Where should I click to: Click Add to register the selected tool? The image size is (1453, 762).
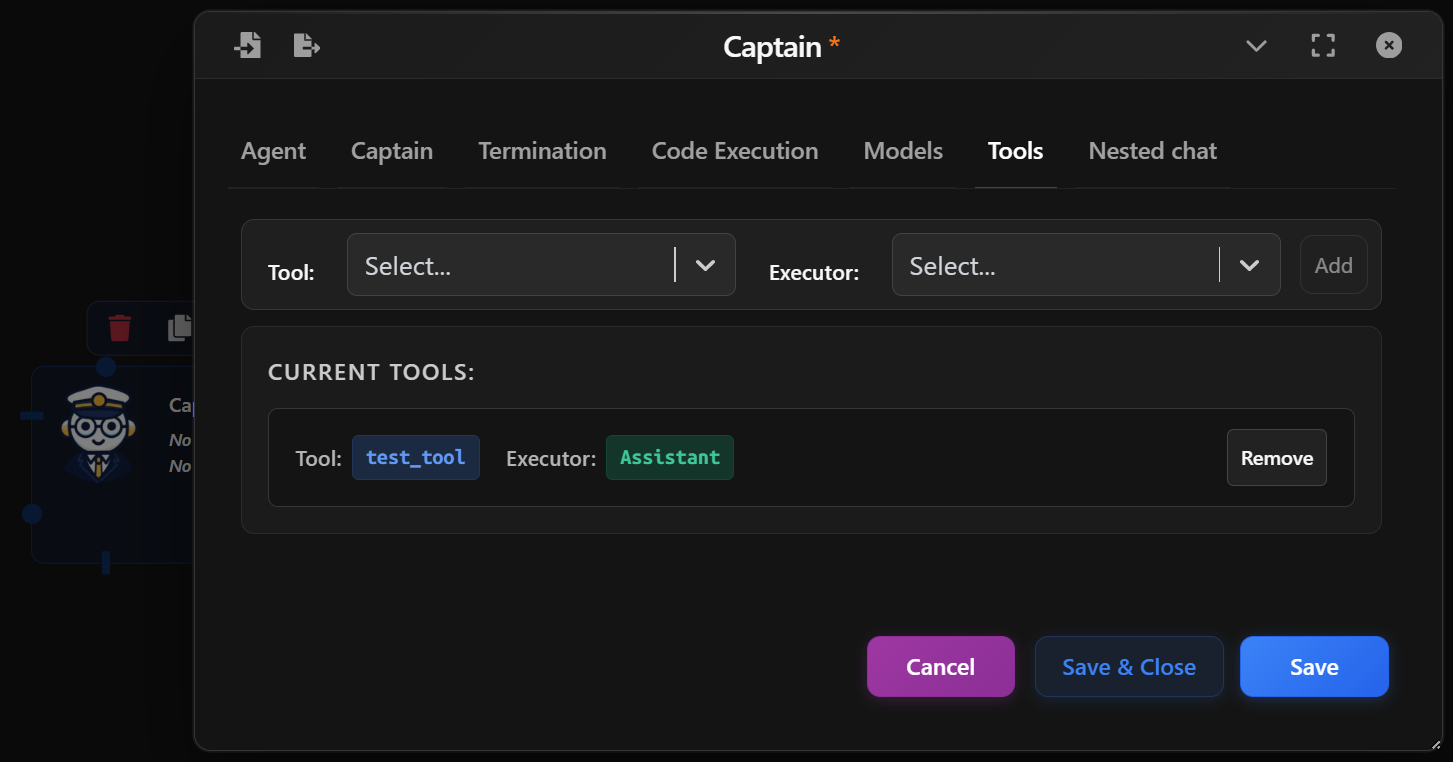1333,264
